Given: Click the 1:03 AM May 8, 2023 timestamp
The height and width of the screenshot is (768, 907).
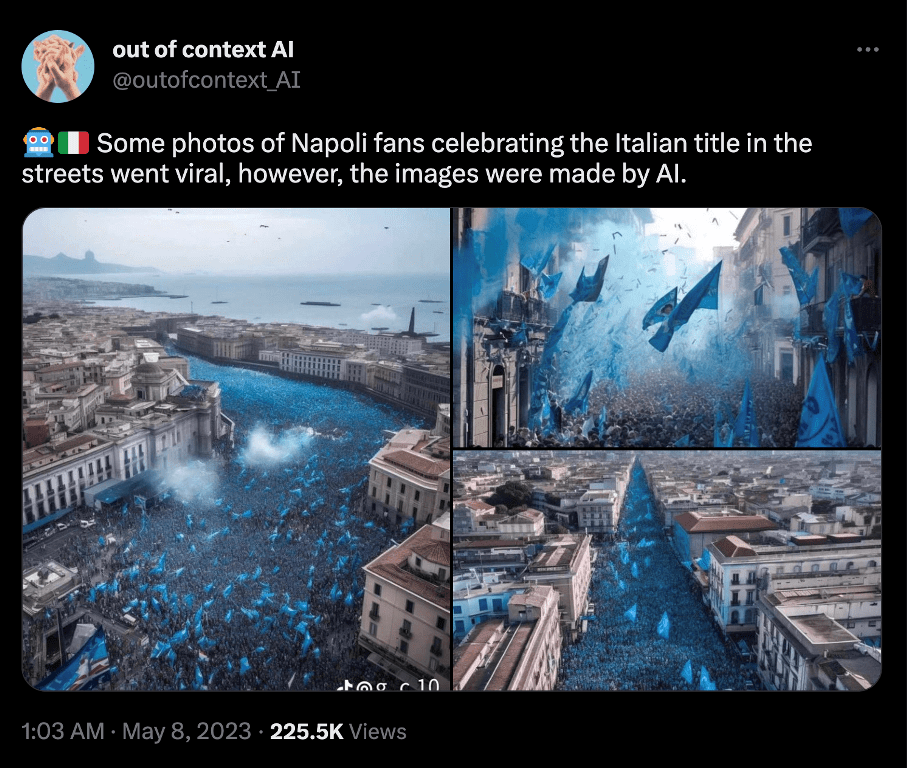Looking at the screenshot, I should click(x=137, y=731).
